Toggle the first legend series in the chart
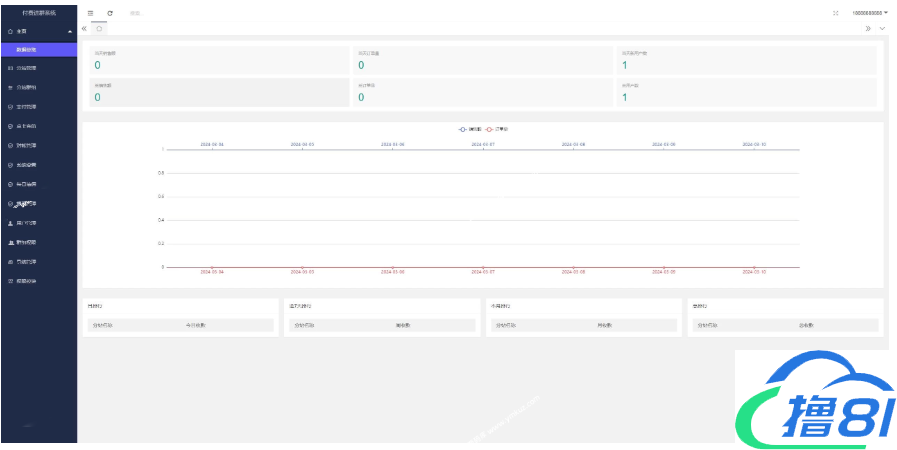The height and width of the screenshot is (450, 897). tap(470, 129)
